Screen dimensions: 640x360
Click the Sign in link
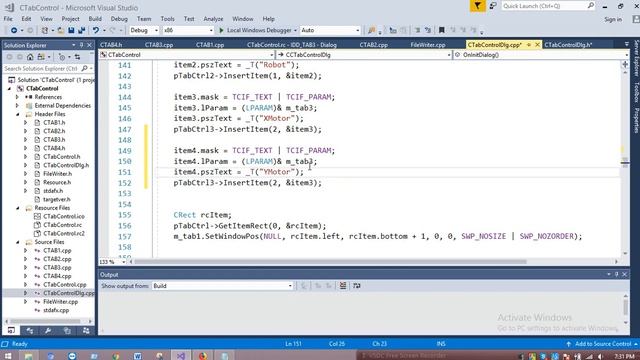coord(613,19)
